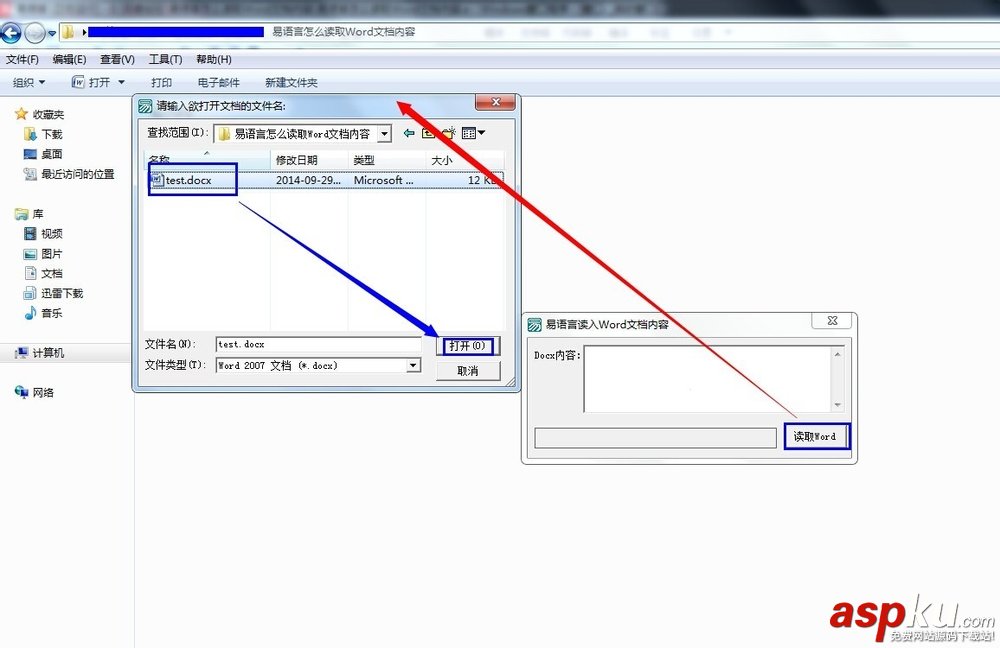Click the path box left of 读取Word

pyautogui.click(x=656, y=438)
